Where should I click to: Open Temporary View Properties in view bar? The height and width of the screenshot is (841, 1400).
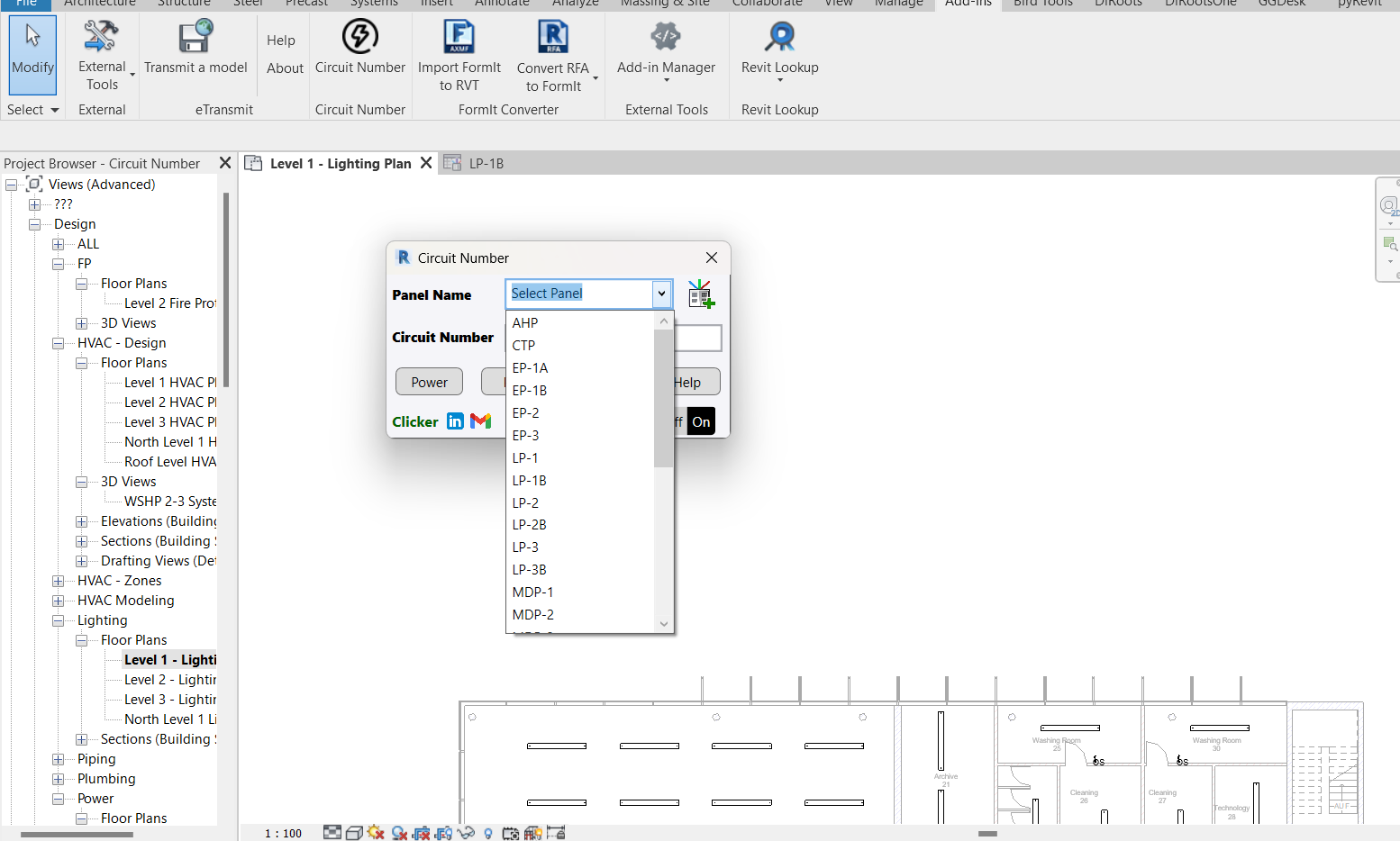click(x=511, y=833)
